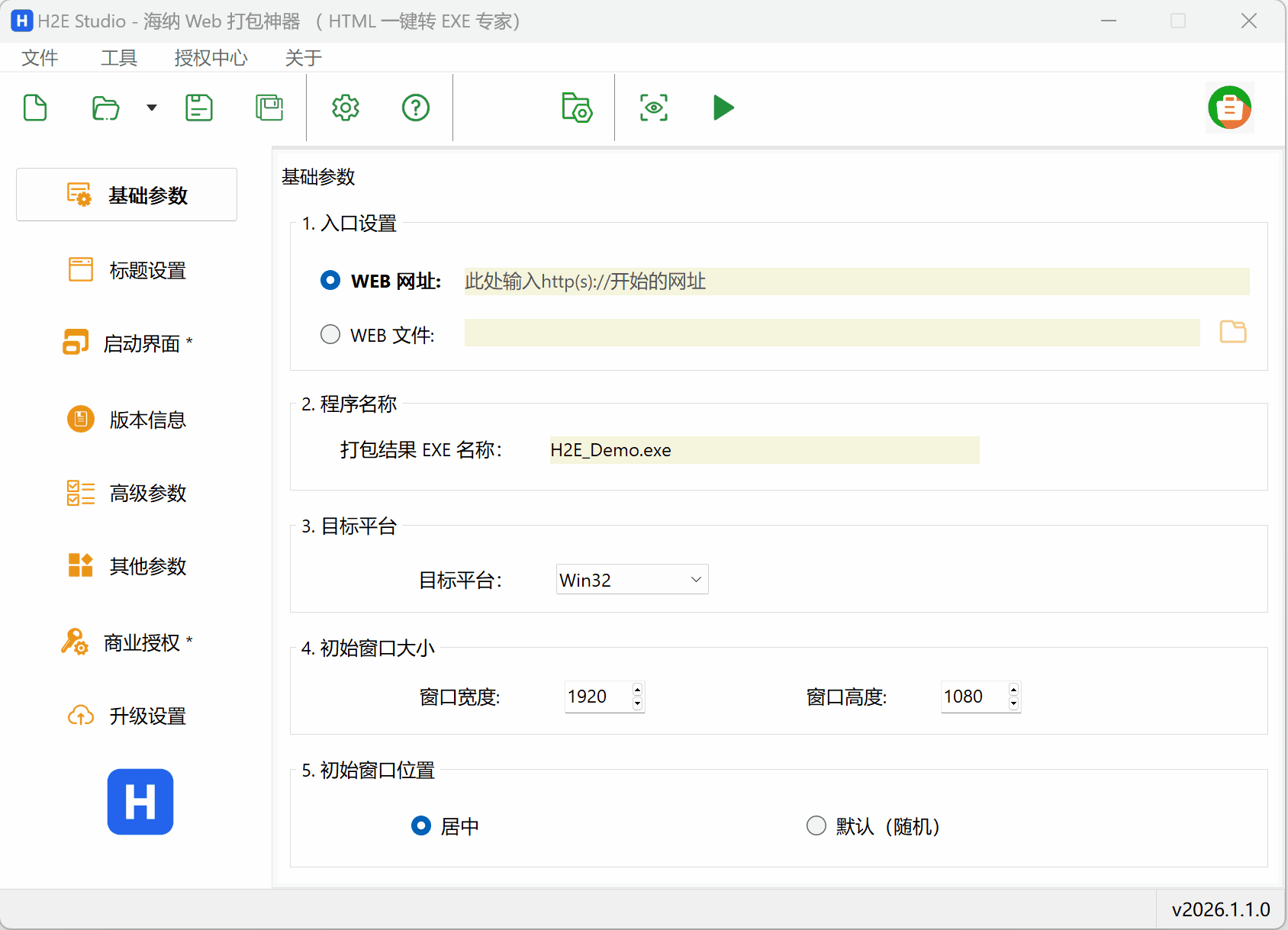Select 居中 window position
Viewport: 1288px width, 930px height.
(420, 825)
